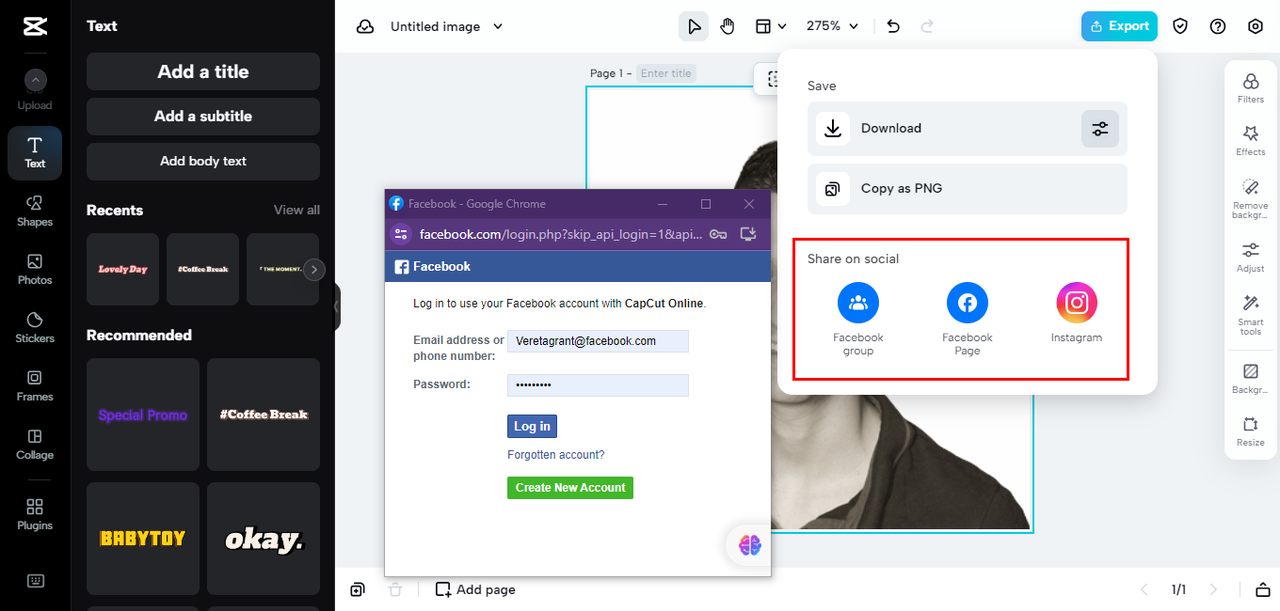Click Add a subtitle

point(203,116)
